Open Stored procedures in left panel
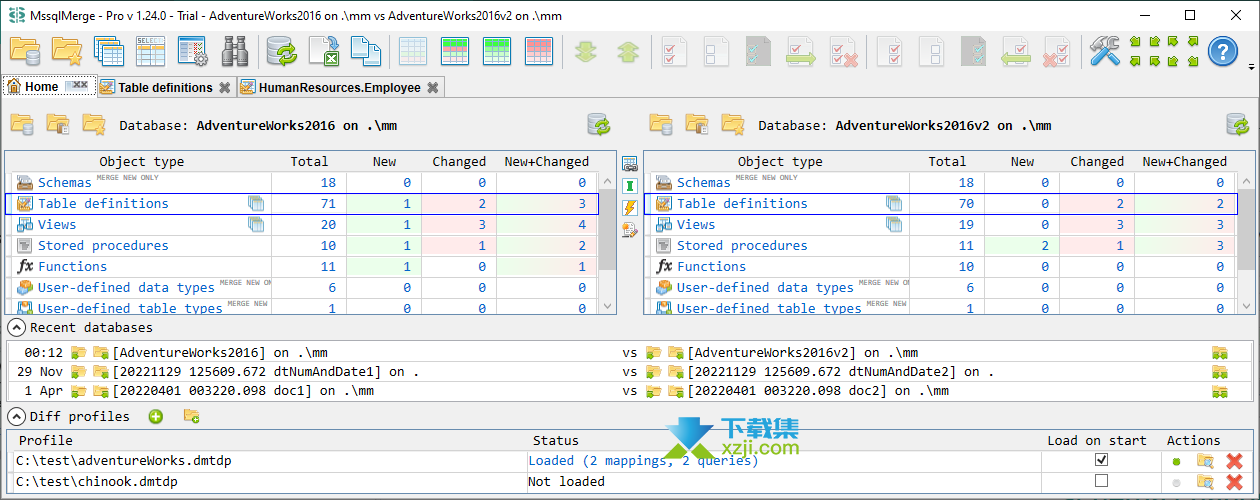This screenshot has width=1260, height=500. [103, 245]
